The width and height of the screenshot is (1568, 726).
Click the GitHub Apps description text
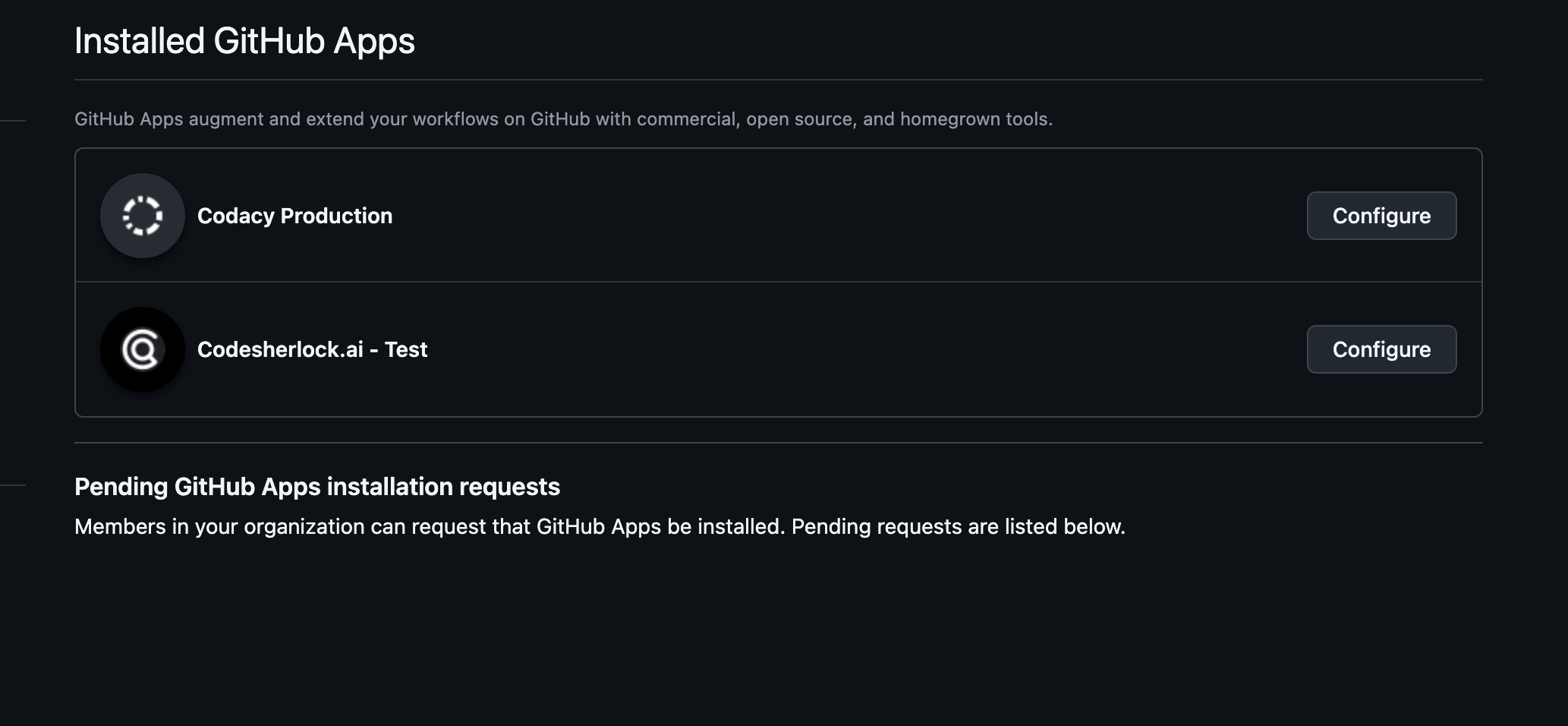click(565, 118)
